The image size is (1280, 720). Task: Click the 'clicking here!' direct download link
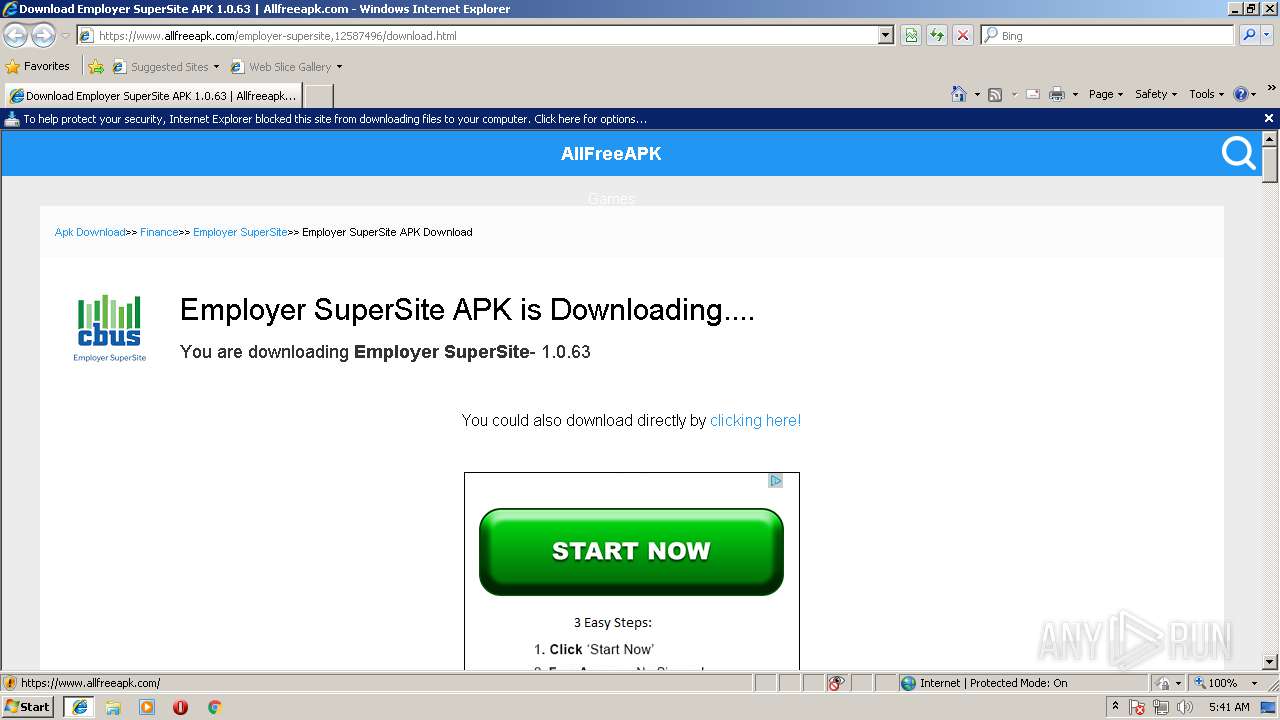tap(755, 421)
